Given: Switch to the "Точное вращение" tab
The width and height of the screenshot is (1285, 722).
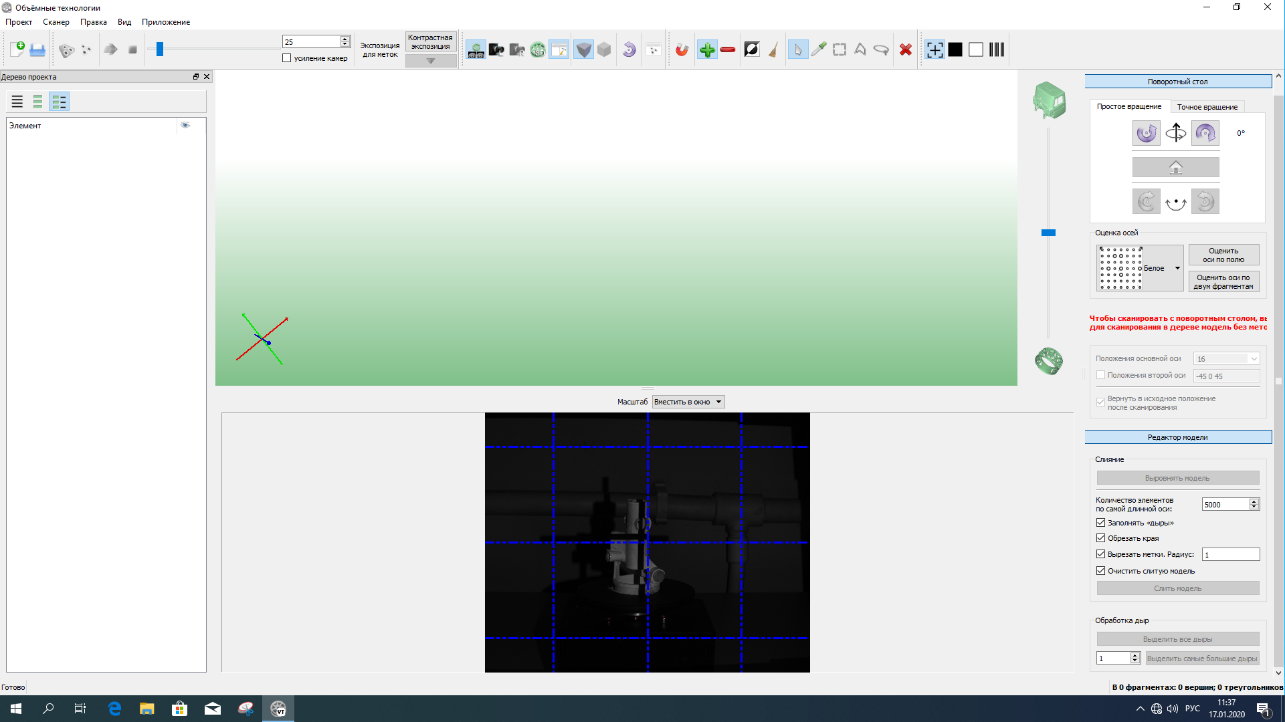Looking at the screenshot, I should click(x=1207, y=107).
